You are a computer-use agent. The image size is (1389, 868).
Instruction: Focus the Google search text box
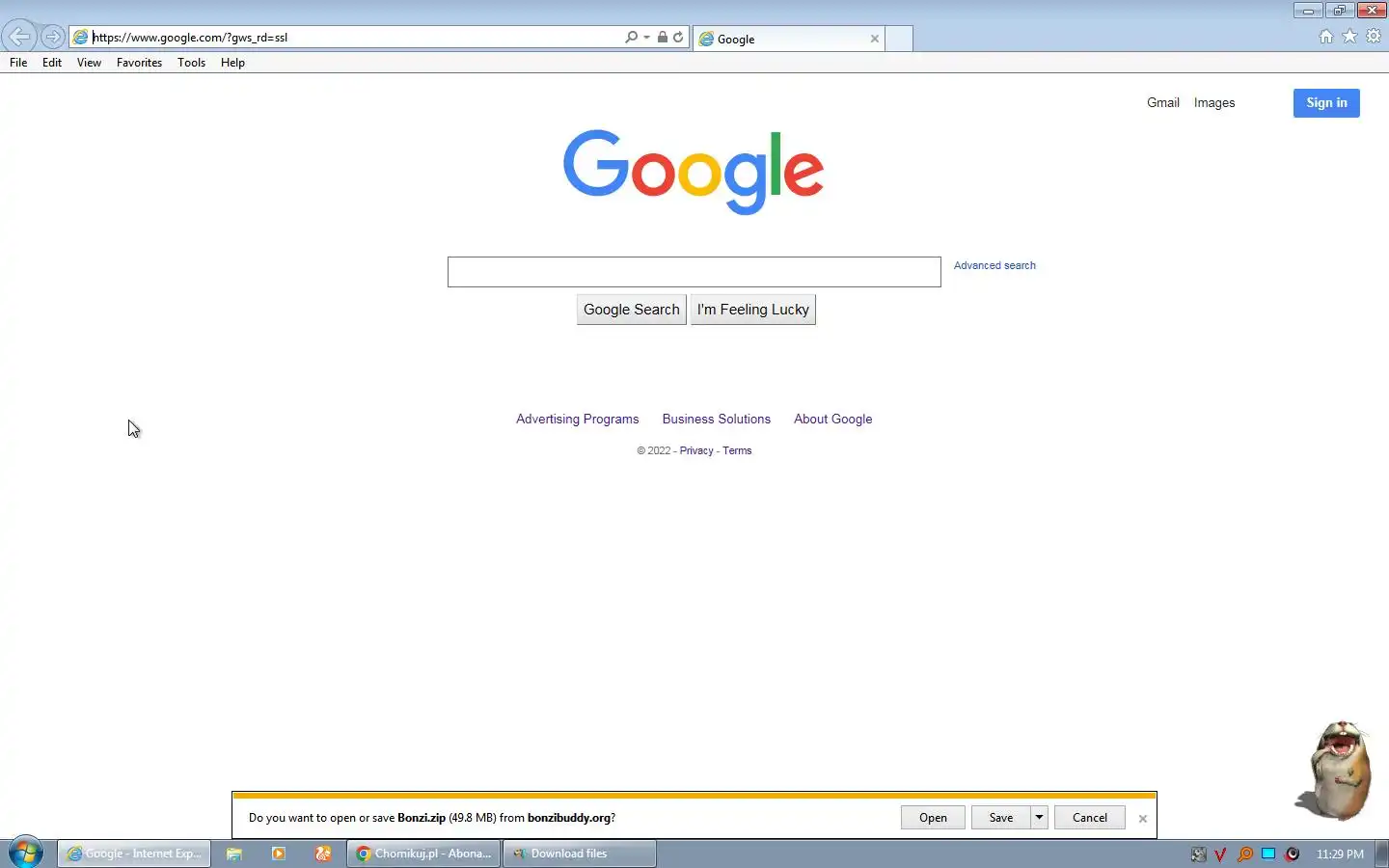point(694,272)
